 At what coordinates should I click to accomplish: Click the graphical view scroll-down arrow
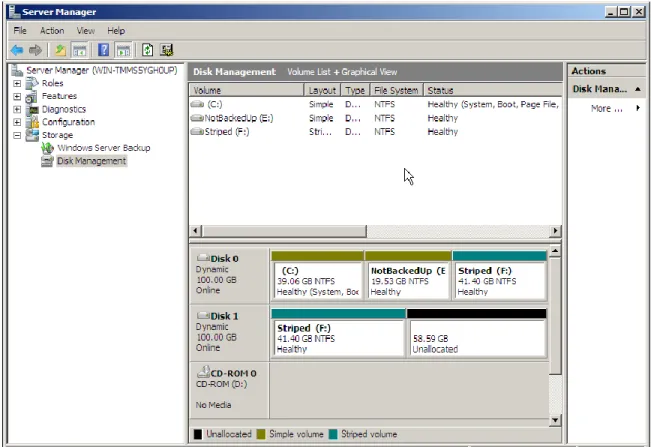coord(555,420)
